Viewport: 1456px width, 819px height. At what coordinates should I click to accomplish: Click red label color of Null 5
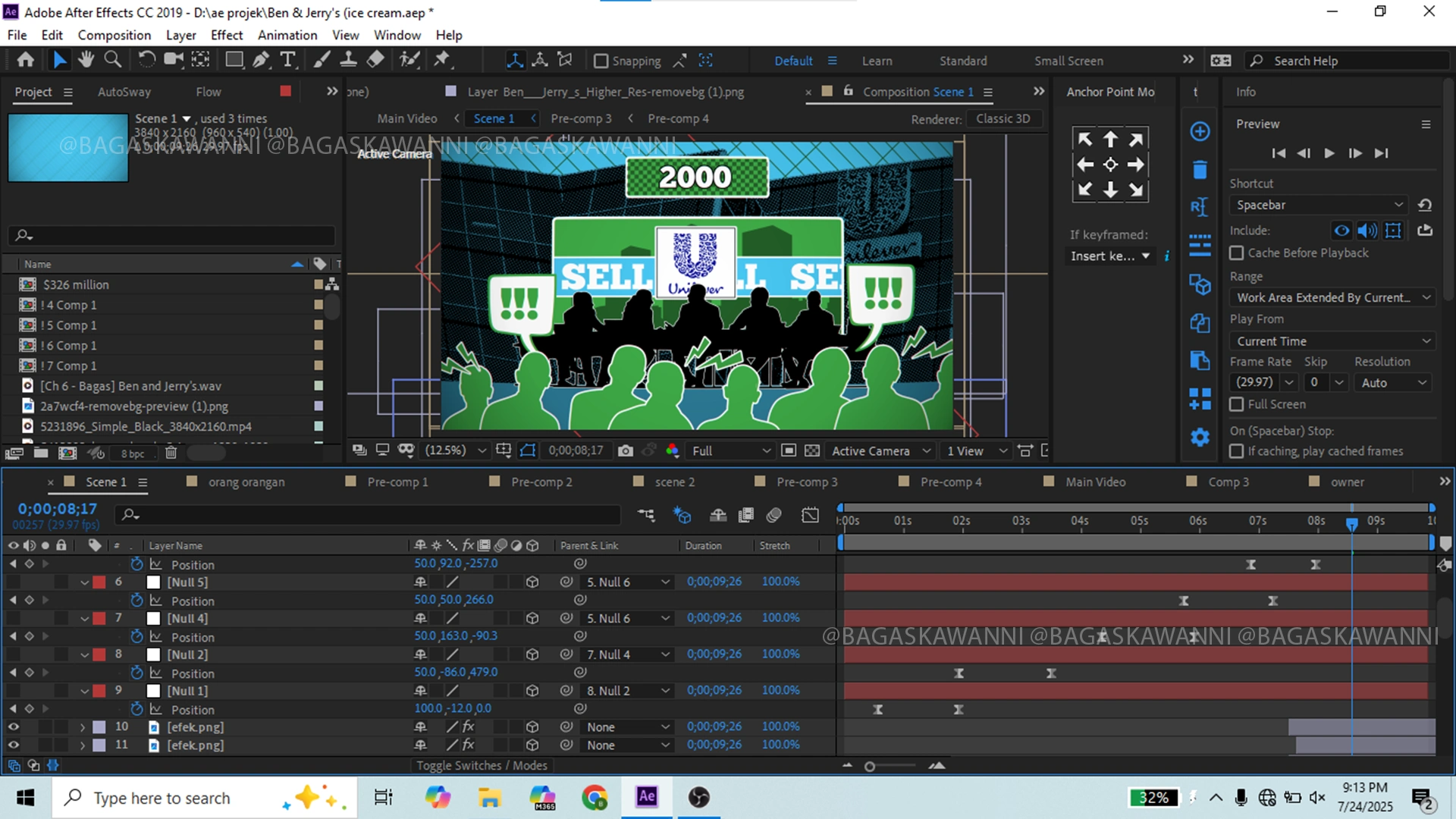click(x=99, y=582)
